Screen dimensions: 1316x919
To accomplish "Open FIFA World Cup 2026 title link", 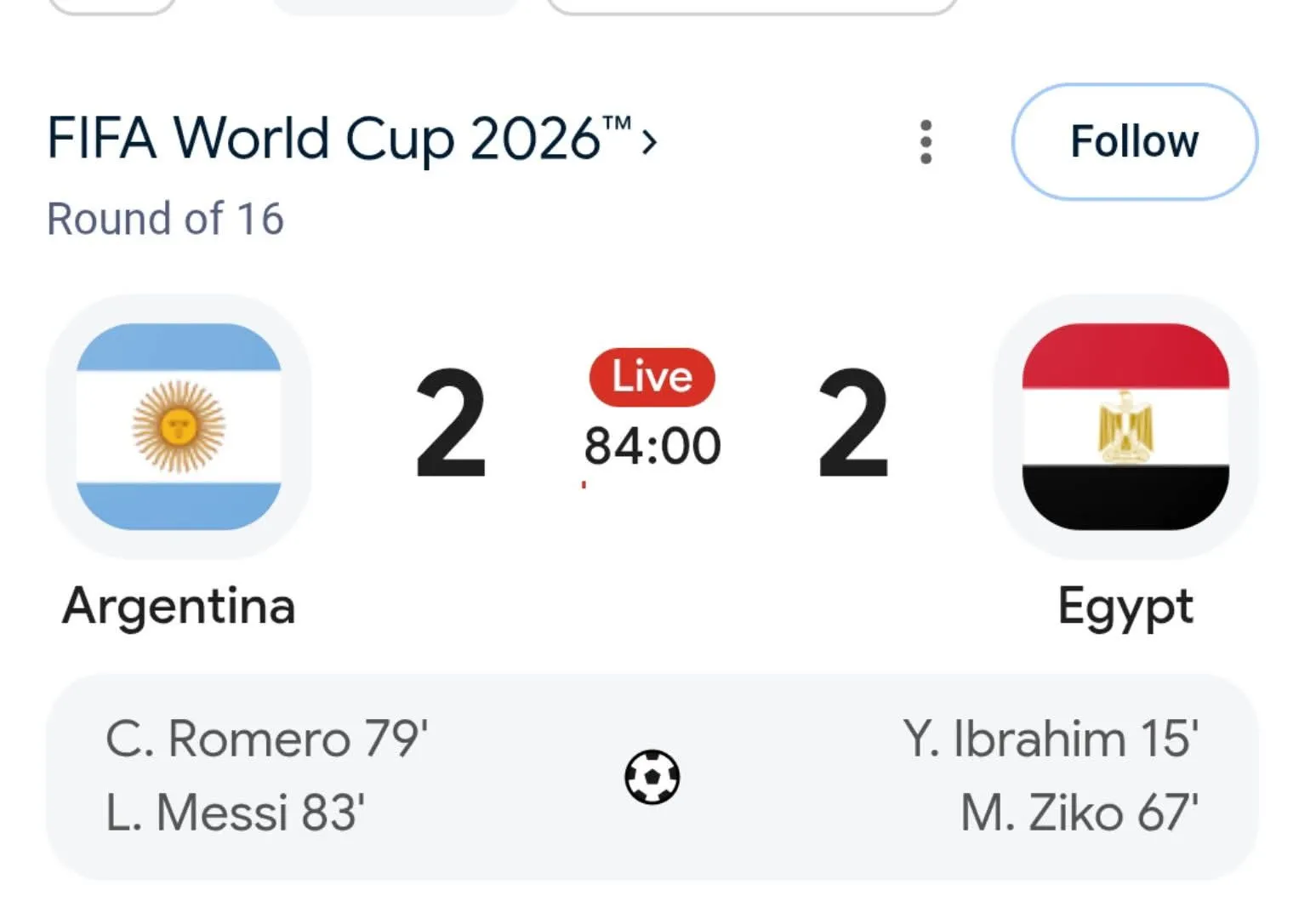I will point(339,139).
